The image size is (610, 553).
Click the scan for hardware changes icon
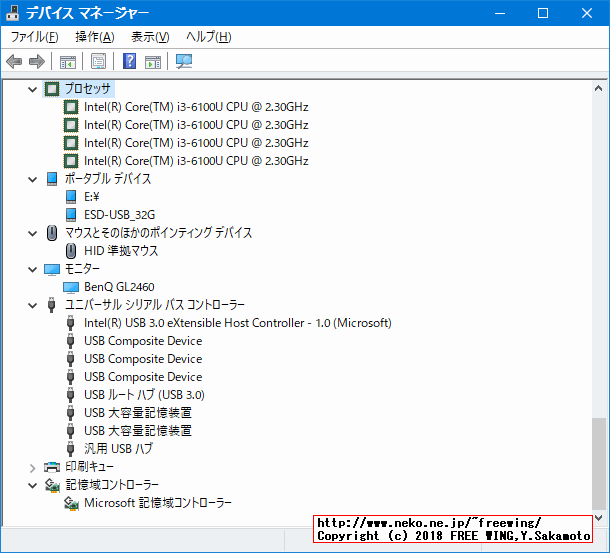(184, 61)
